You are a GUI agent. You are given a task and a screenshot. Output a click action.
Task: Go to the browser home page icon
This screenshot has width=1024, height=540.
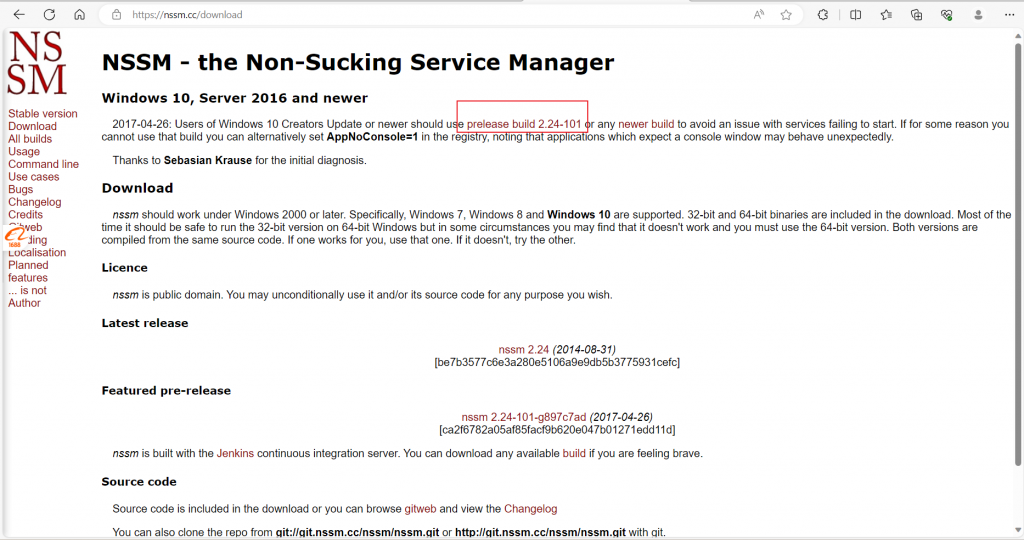point(79,15)
